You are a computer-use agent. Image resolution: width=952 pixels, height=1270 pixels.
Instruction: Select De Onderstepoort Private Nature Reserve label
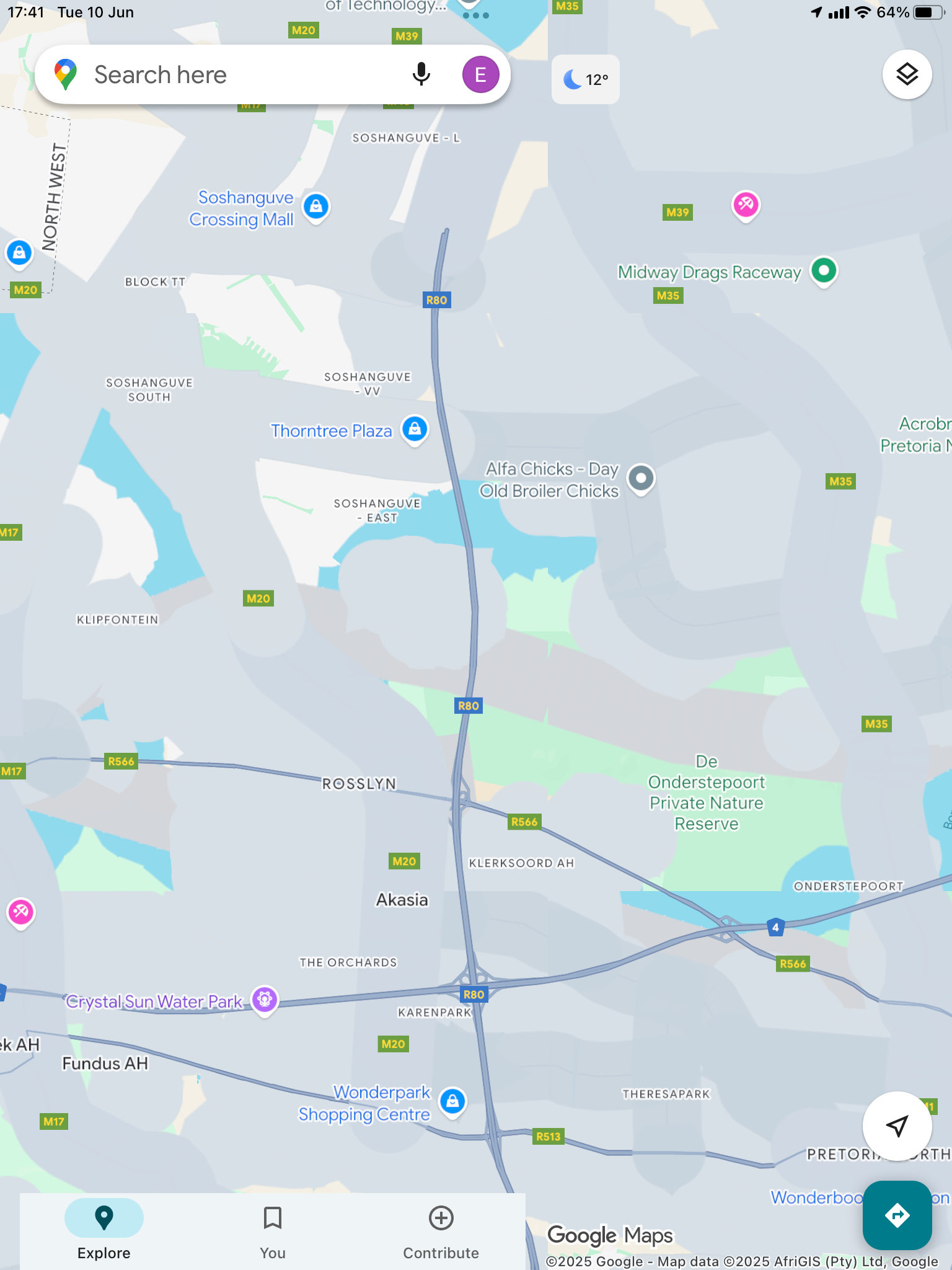coord(707,793)
